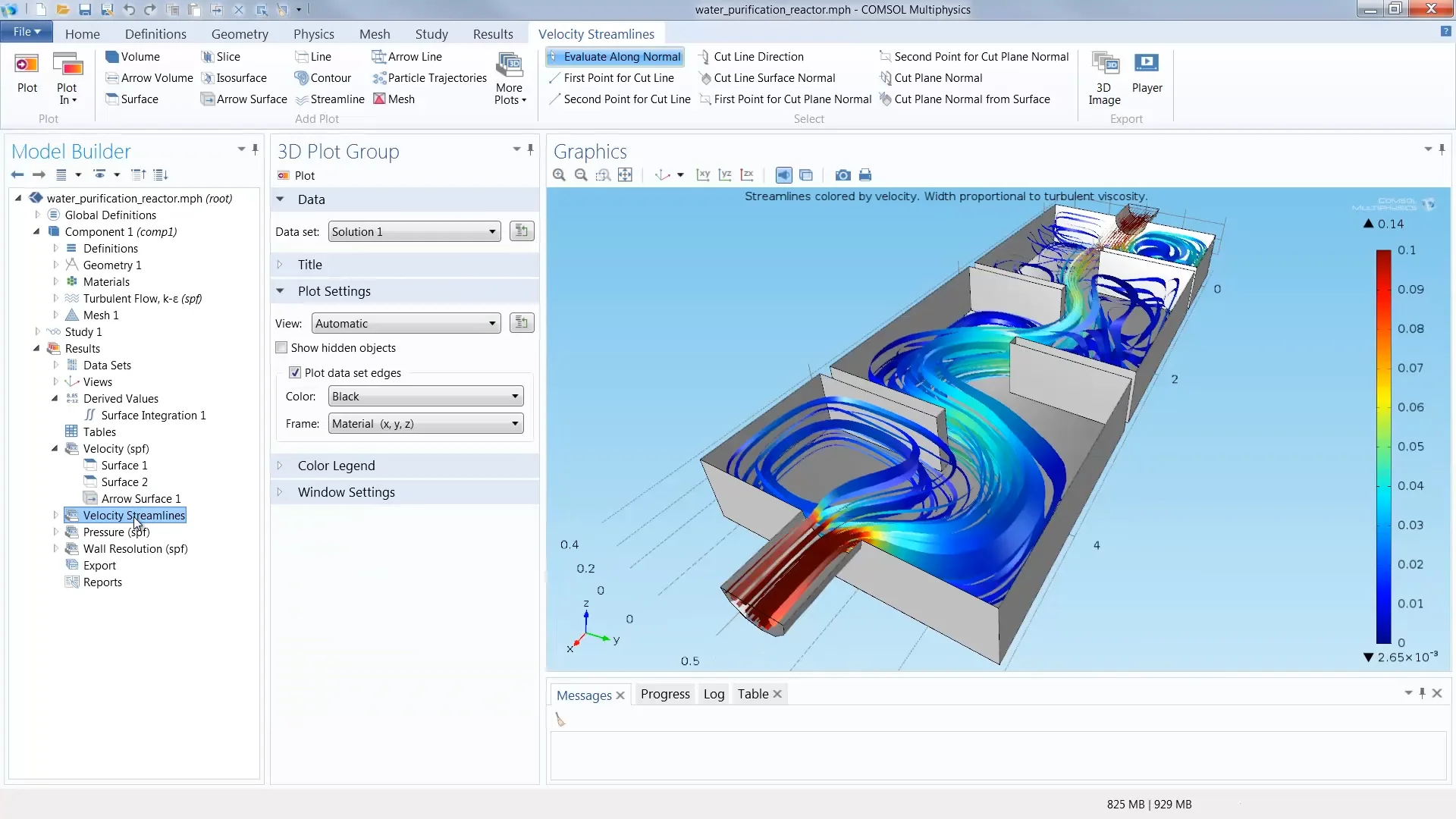Screen dimensions: 1456x819
Task: Switch to the Progress tab
Action: pyautogui.click(x=665, y=694)
